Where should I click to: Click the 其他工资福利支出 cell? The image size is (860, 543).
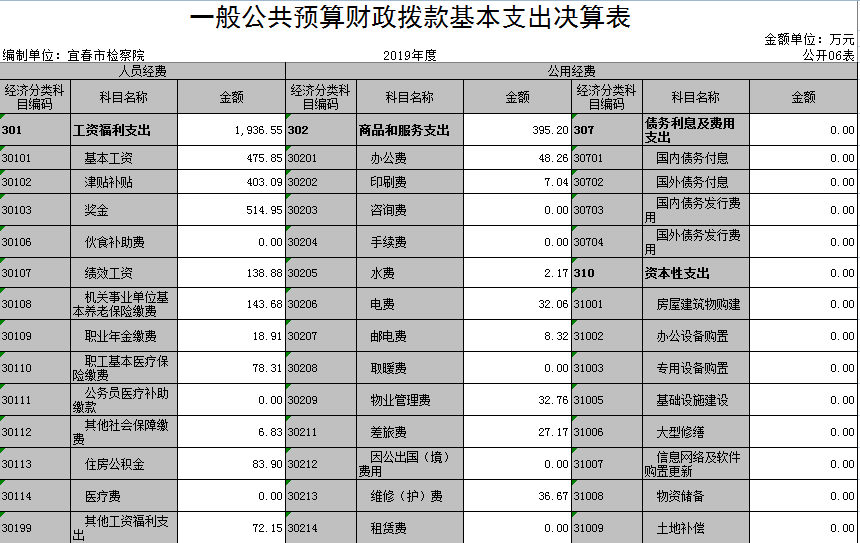click(x=124, y=528)
